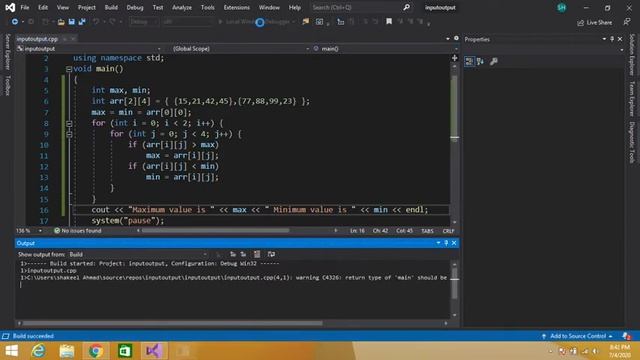Open the Window menu

click(269, 7)
